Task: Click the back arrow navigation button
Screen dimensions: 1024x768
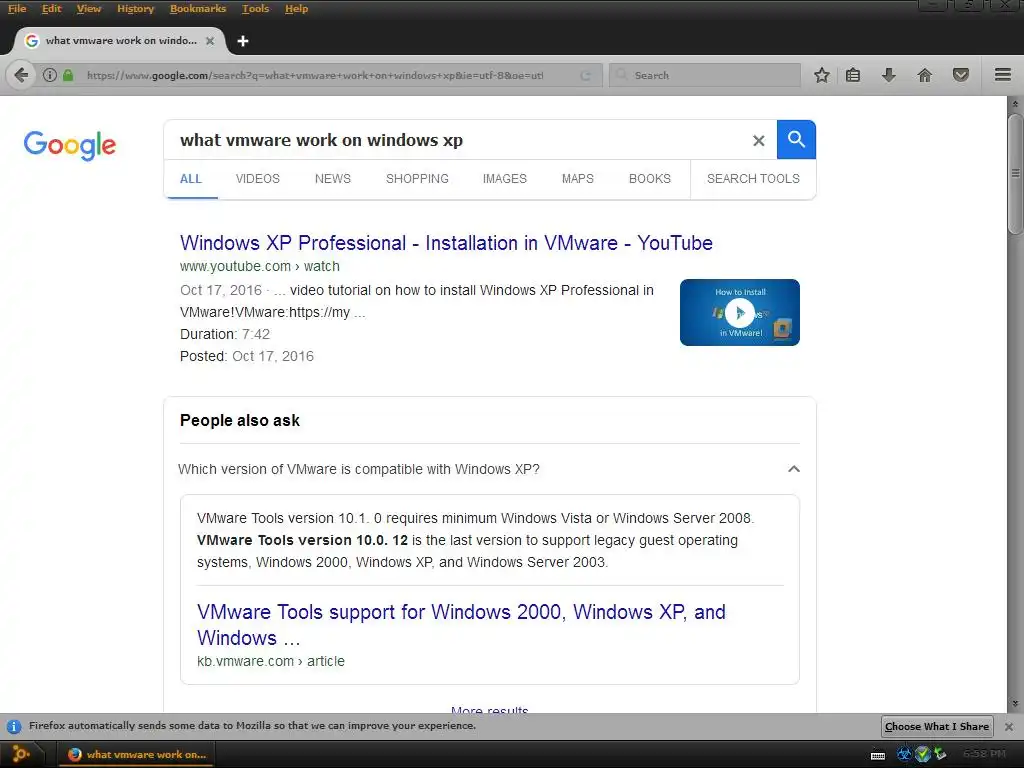Action: click(21, 75)
